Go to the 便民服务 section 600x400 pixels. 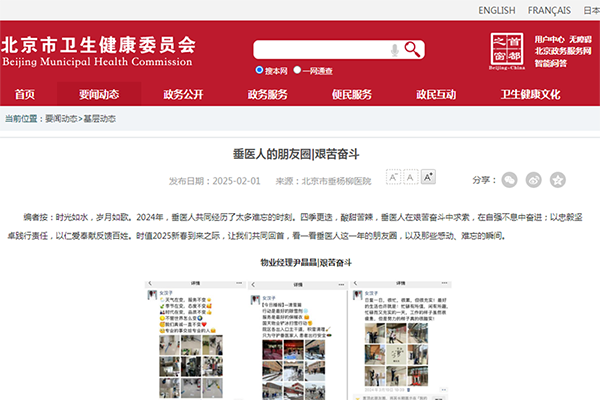(352, 95)
